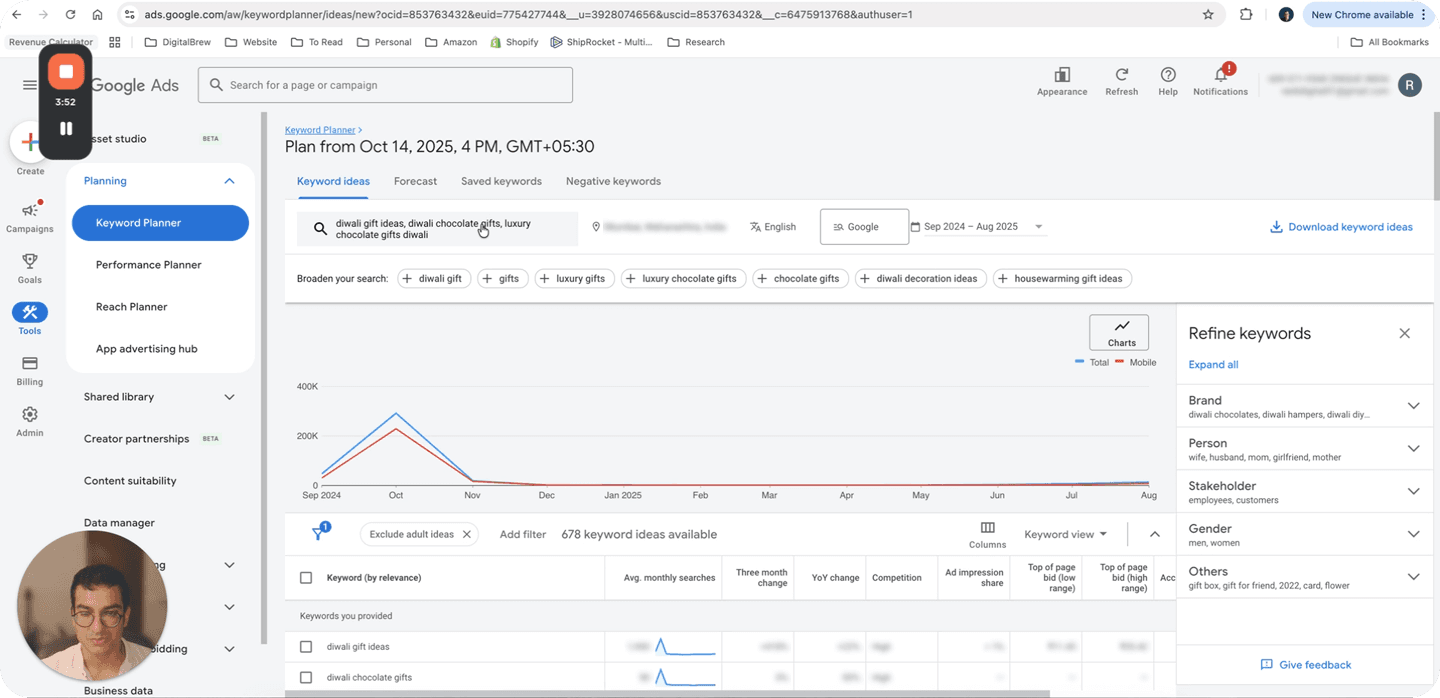
Task: Open the Columns selector
Action: point(987,535)
